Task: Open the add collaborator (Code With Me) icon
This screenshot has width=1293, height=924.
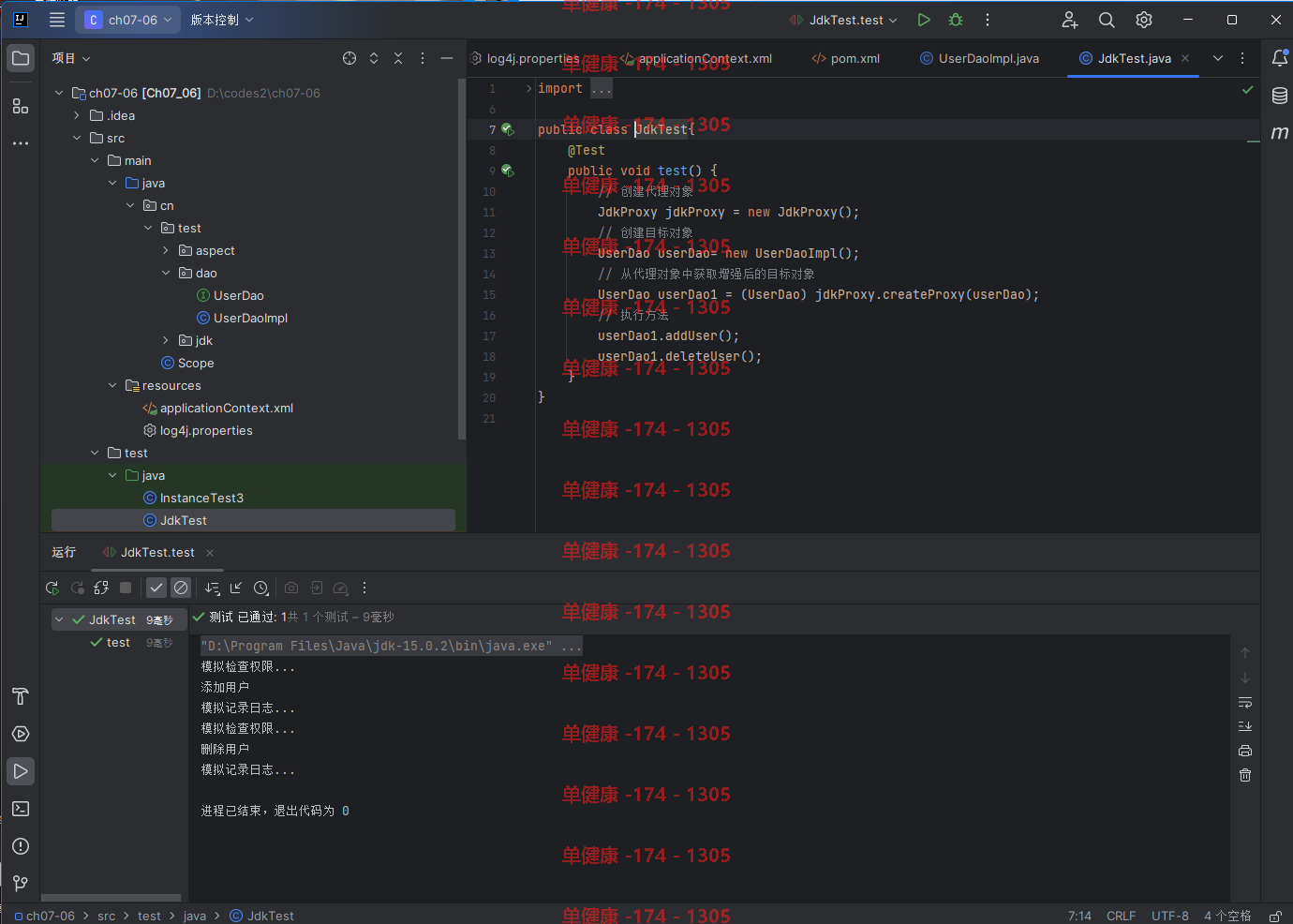Action: [1070, 20]
